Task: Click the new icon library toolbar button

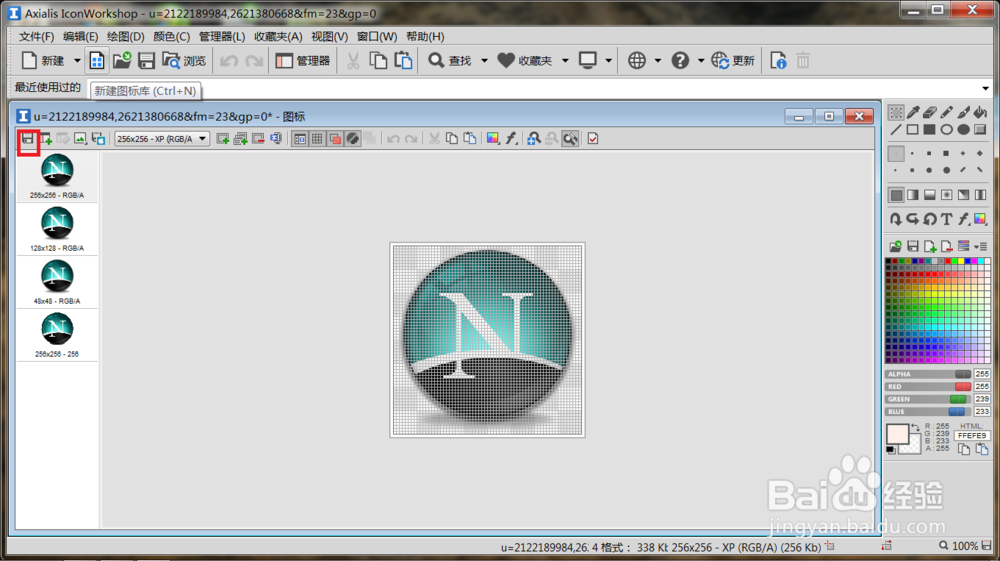Action: (97, 61)
